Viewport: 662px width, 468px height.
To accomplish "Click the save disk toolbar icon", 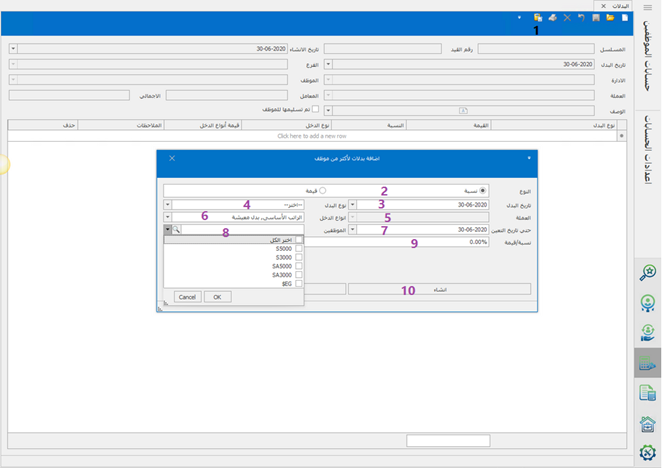I will (x=597, y=18).
